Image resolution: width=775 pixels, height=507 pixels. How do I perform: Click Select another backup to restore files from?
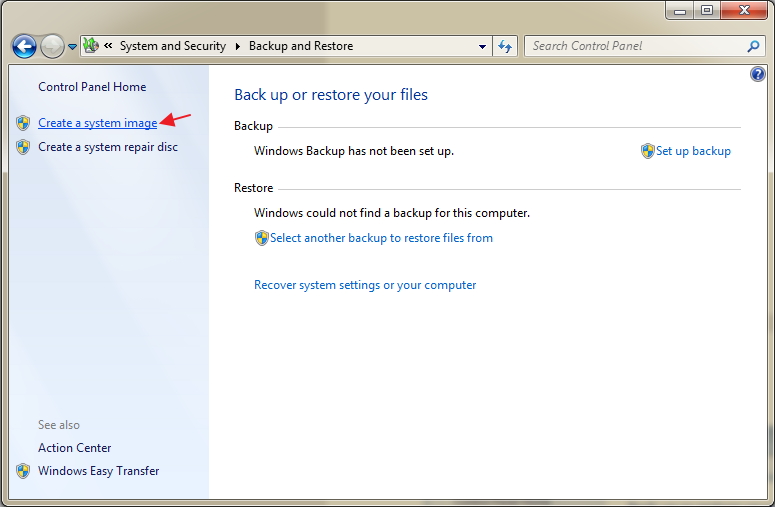point(381,238)
